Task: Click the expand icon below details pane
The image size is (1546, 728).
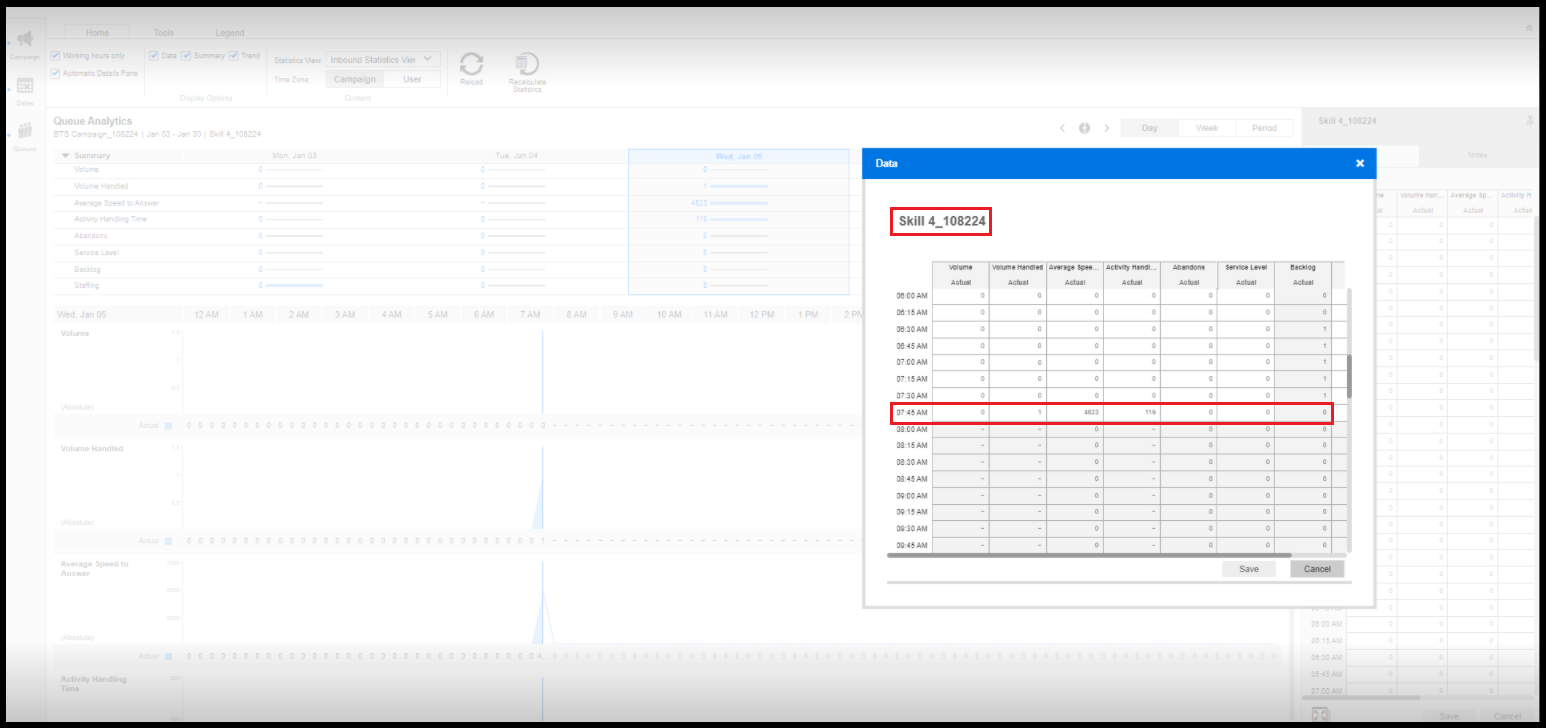Action: click(1320, 714)
